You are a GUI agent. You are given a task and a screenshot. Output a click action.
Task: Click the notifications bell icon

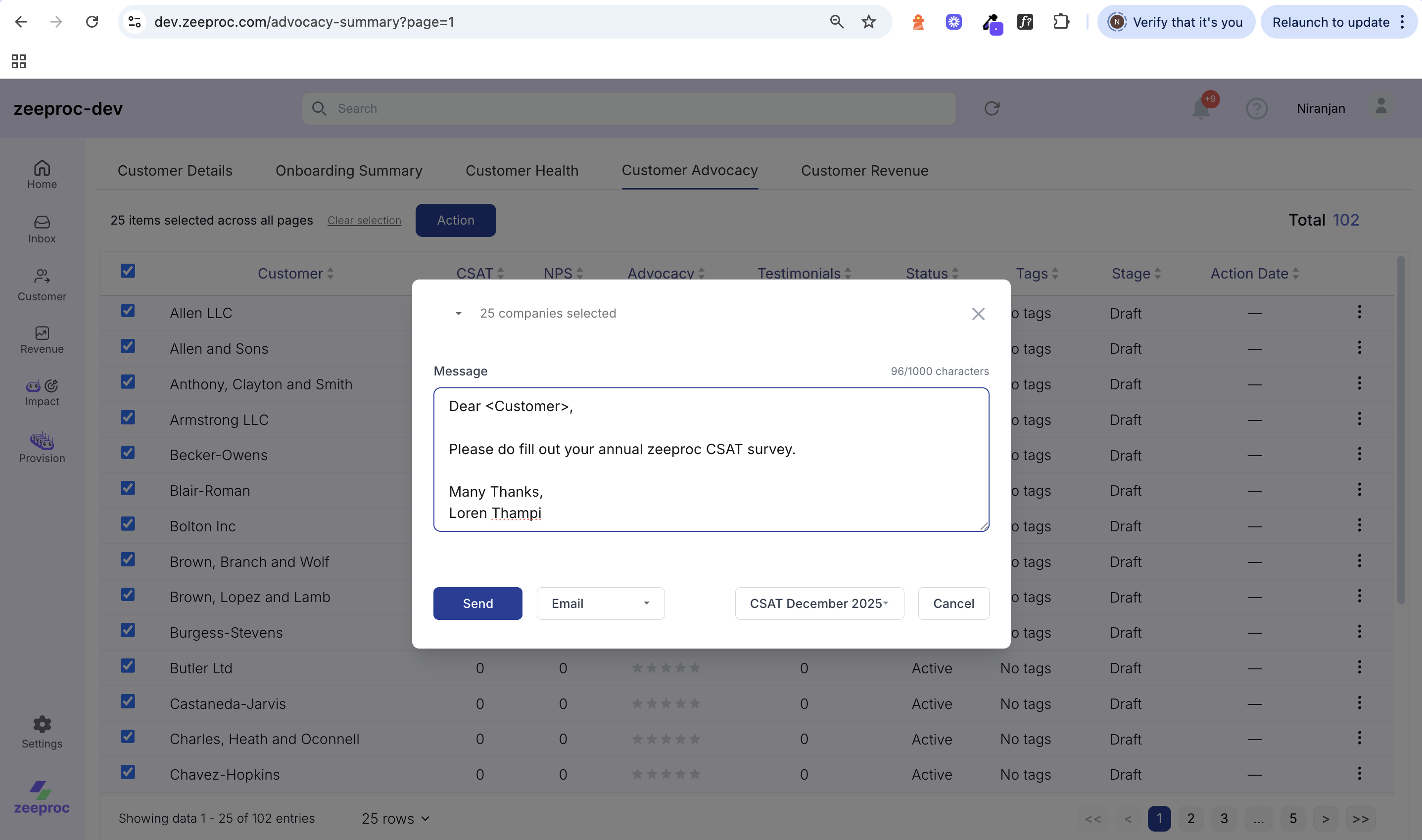1201,108
